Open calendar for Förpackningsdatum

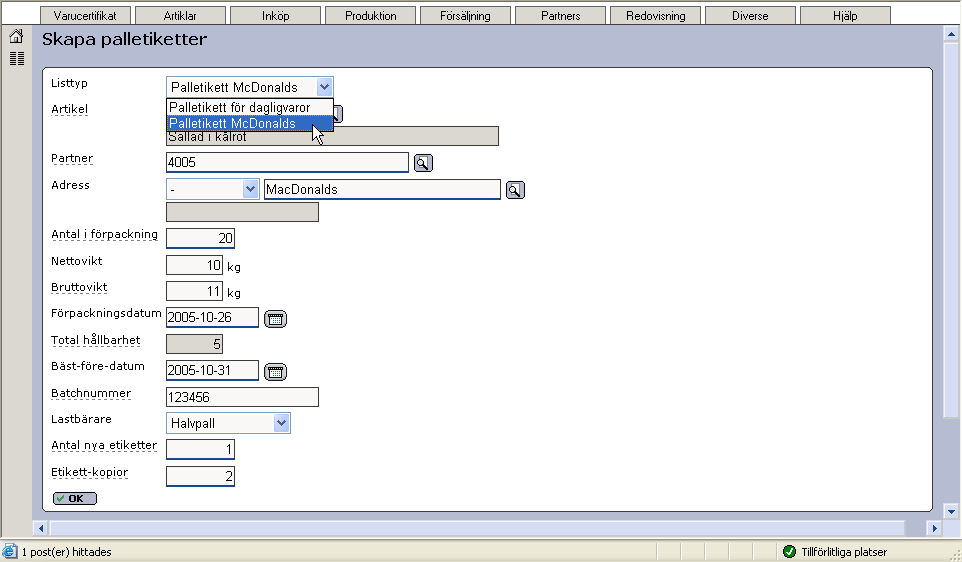[275, 318]
